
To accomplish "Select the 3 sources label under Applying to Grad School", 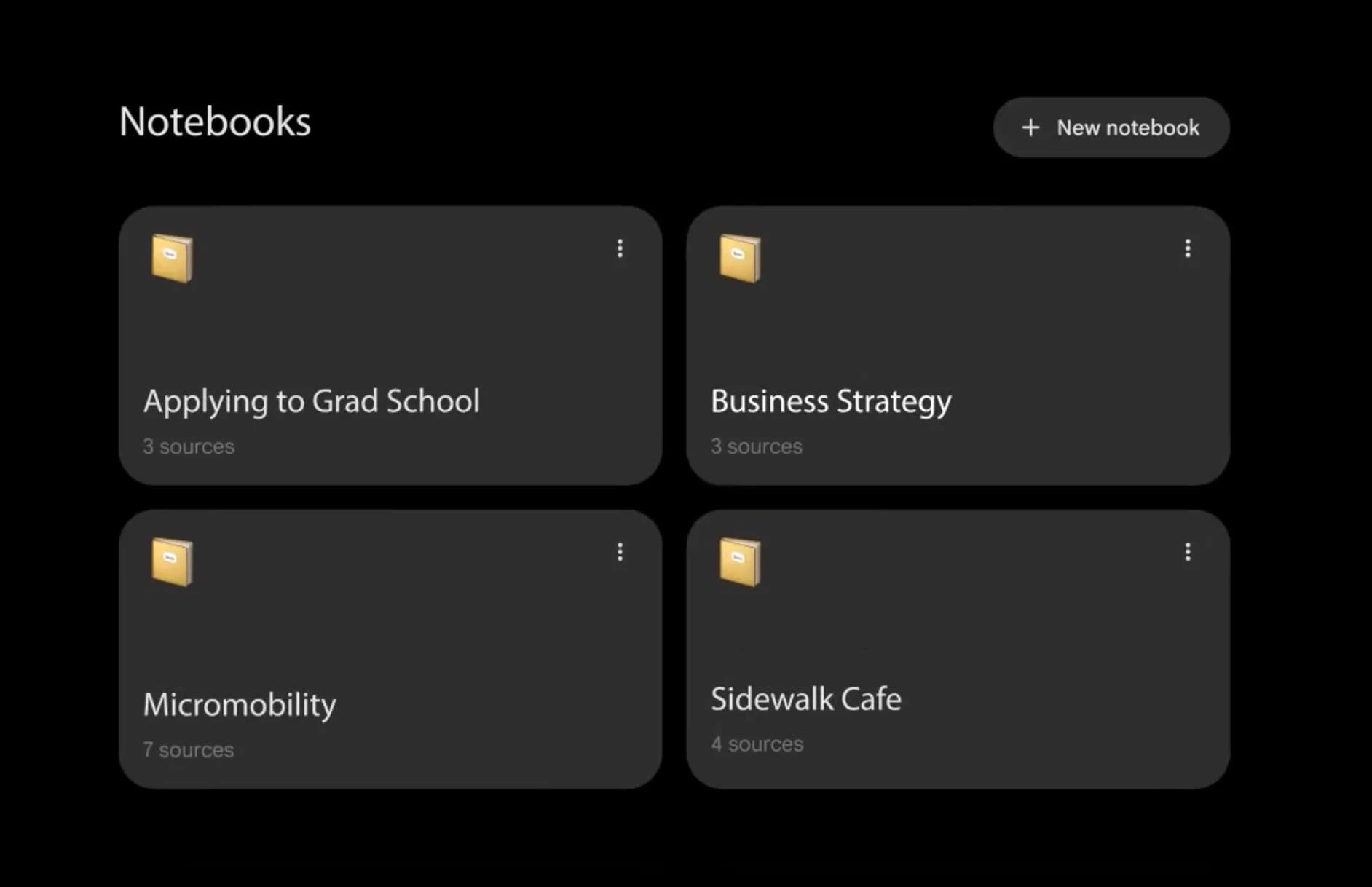I will click(189, 446).
